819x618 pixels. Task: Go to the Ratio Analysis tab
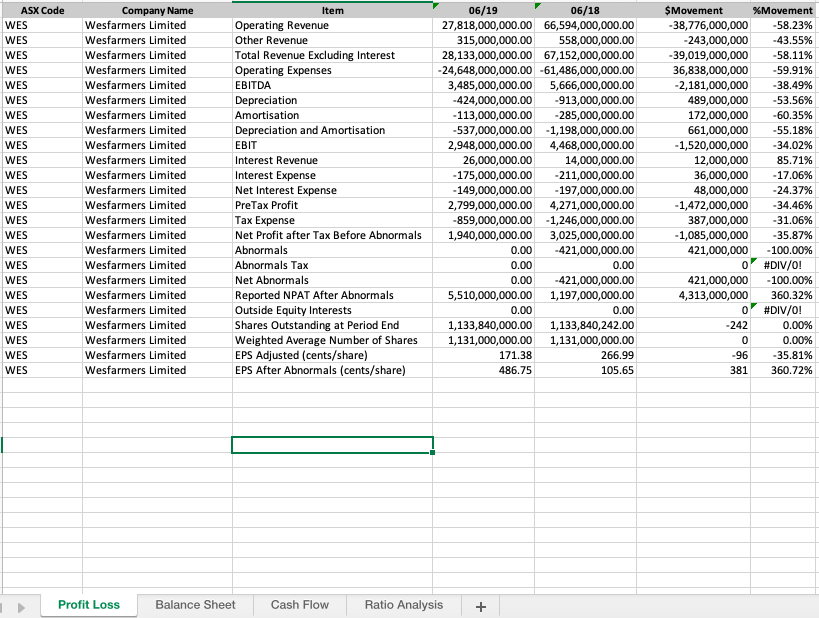pos(404,605)
